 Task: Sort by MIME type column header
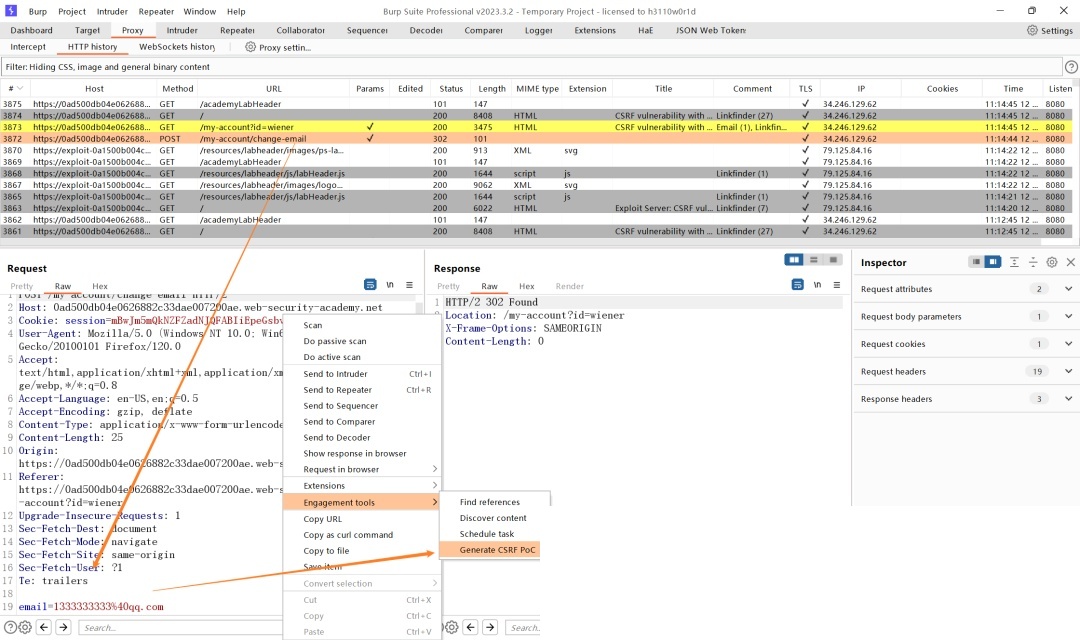pos(537,88)
